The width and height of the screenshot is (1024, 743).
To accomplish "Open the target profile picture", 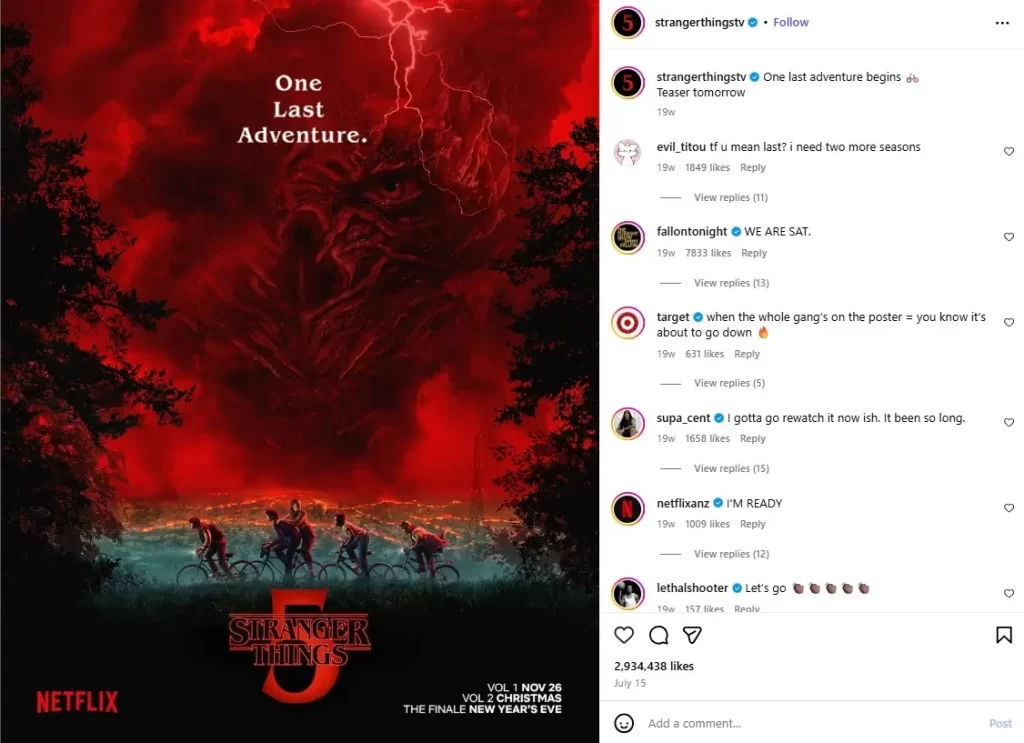I will click(628, 323).
